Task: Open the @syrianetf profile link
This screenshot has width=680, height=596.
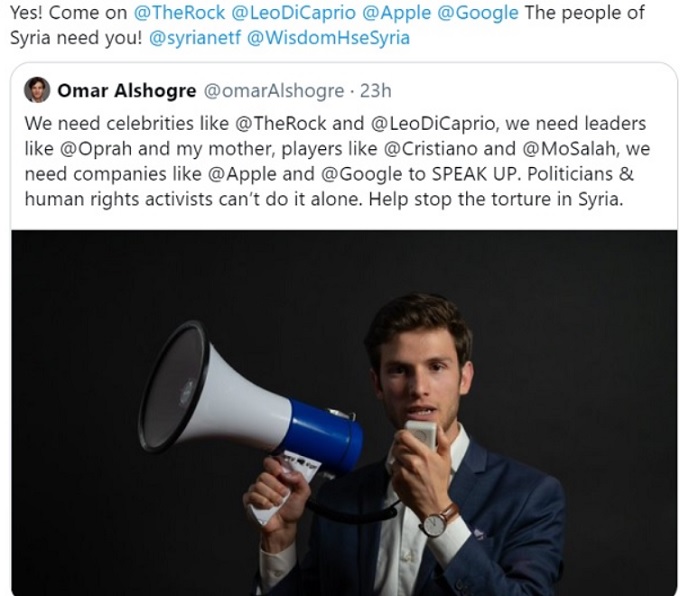Action: click(195, 38)
